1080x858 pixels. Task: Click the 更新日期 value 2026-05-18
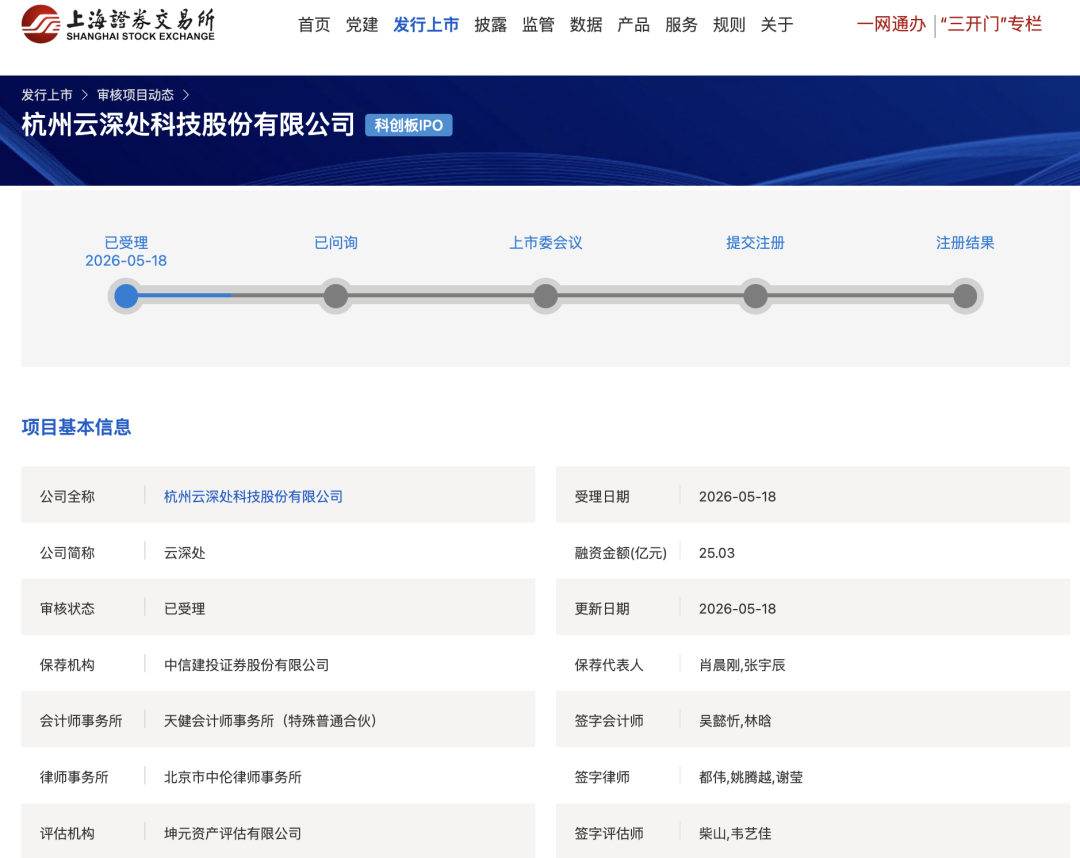point(738,609)
